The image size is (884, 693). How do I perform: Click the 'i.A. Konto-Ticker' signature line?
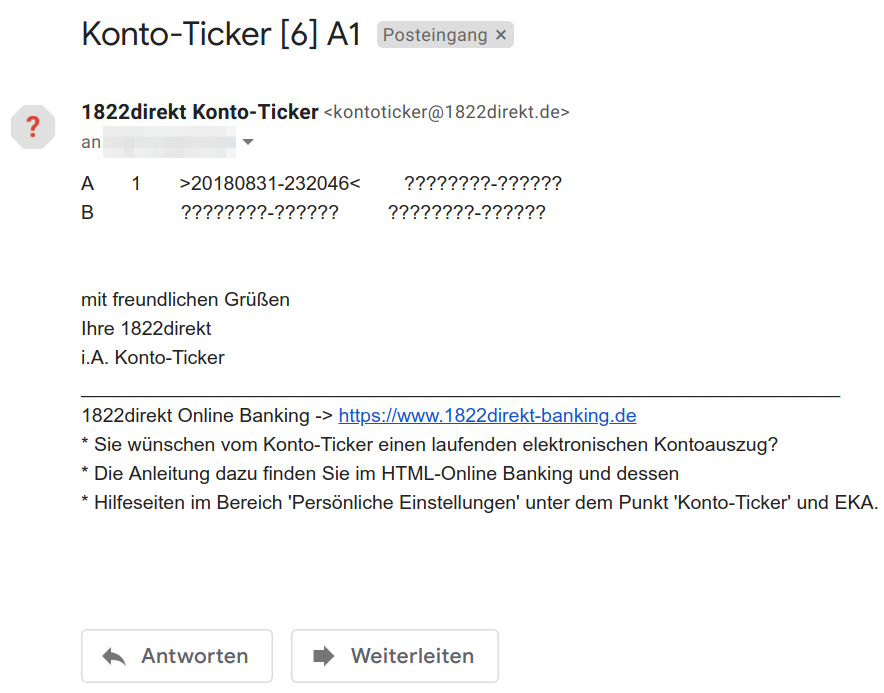tap(153, 357)
